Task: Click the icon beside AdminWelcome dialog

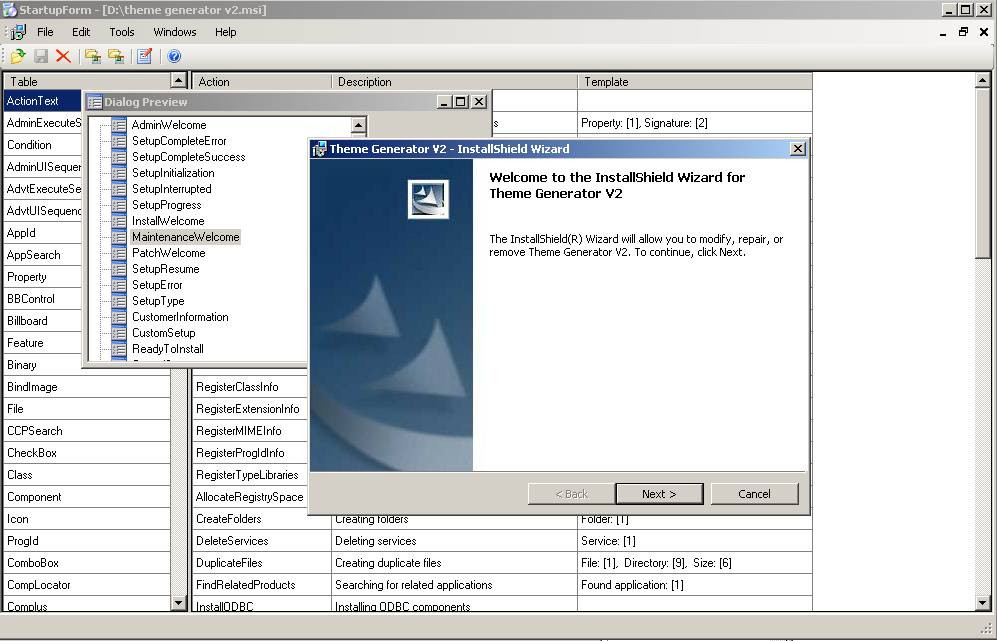Action: point(119,125)
